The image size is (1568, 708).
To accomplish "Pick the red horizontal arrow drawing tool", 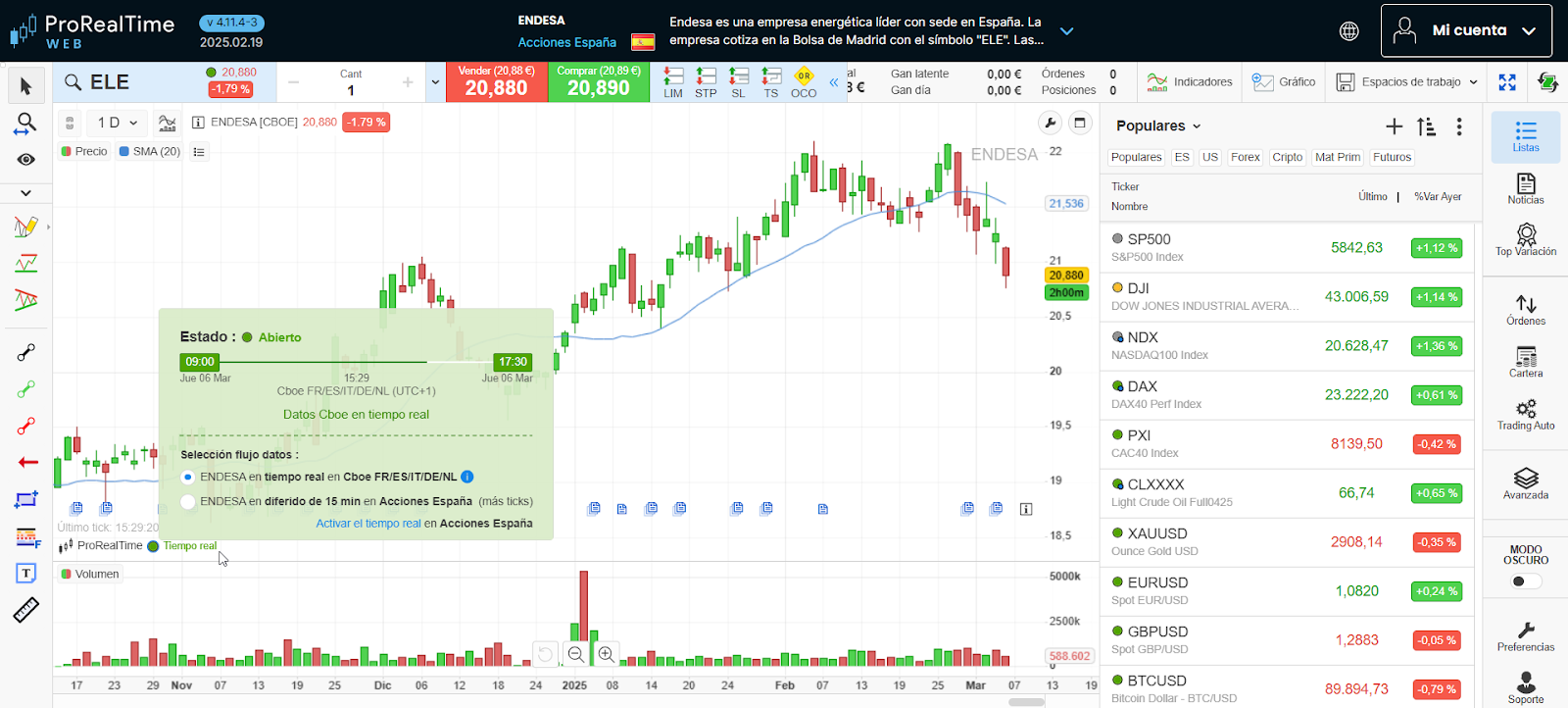I will click(x=27, y=462).
